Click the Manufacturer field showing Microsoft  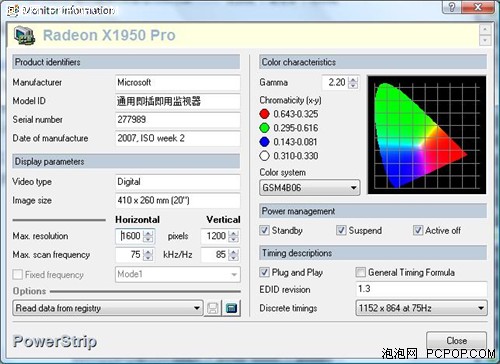[x=178, y=82]
